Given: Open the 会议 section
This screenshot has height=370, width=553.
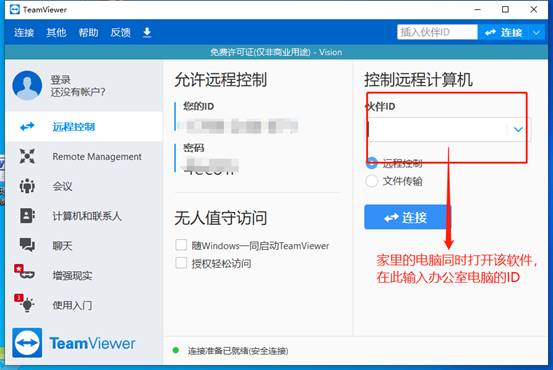Looking at the screenshot, I should click(x=84, y=186).
